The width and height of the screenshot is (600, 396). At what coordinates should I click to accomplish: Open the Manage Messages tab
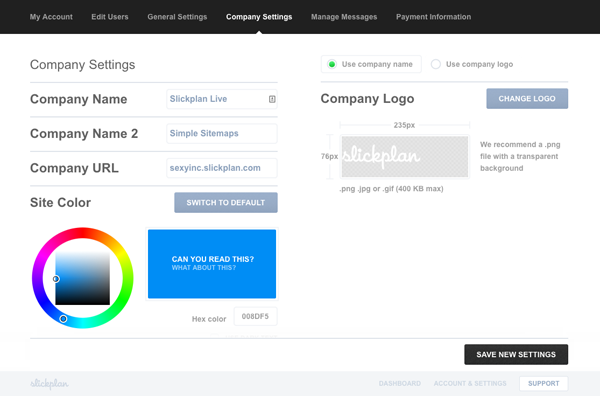click(344, 17)
